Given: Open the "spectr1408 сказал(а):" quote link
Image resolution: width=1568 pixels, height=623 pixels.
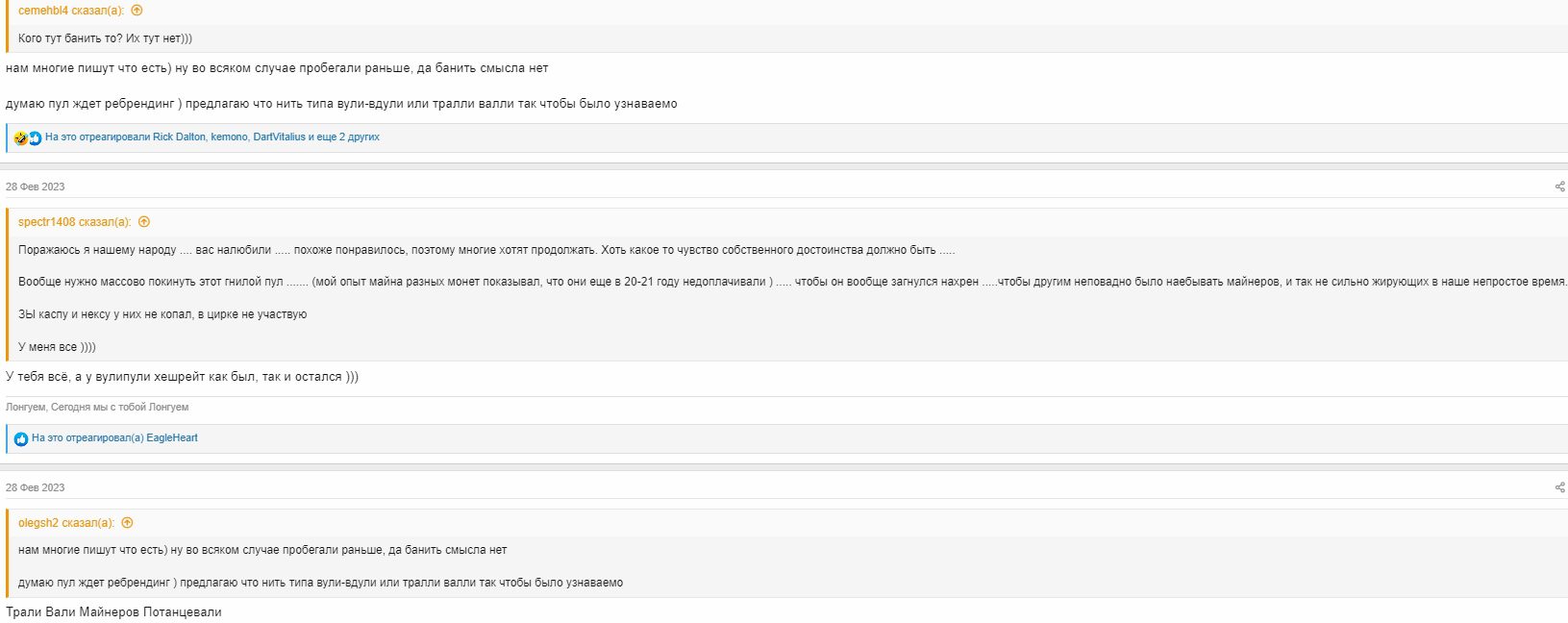Looking at the screenshot, I should click(x=74, y=222).
